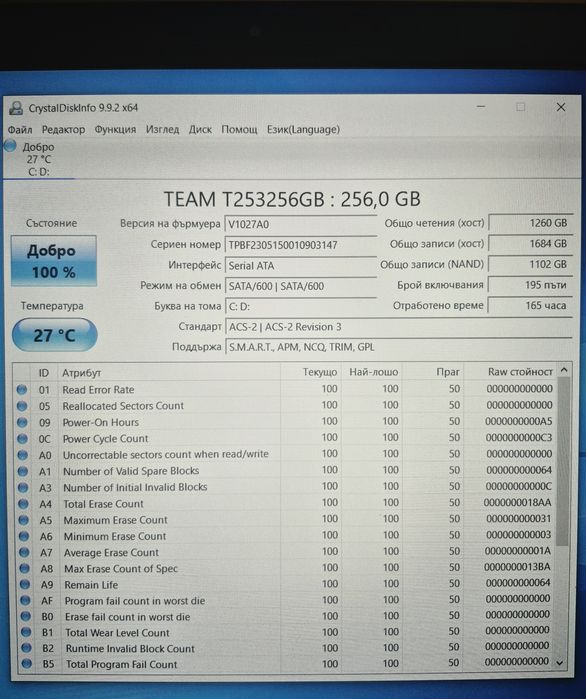Select the disk status circle for drive C: D:

(x=10, y=146)
